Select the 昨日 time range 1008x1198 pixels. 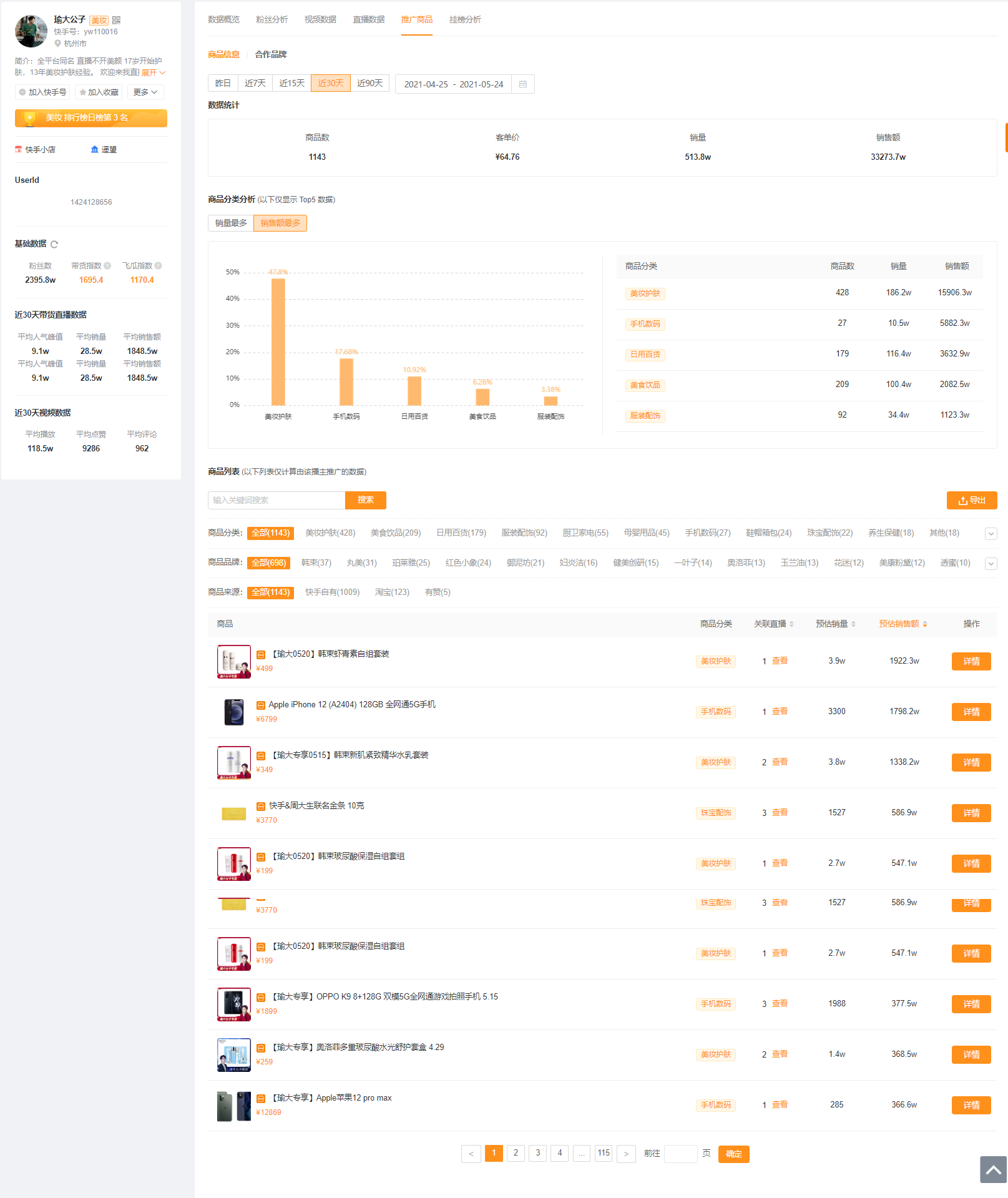coord(223,84)
